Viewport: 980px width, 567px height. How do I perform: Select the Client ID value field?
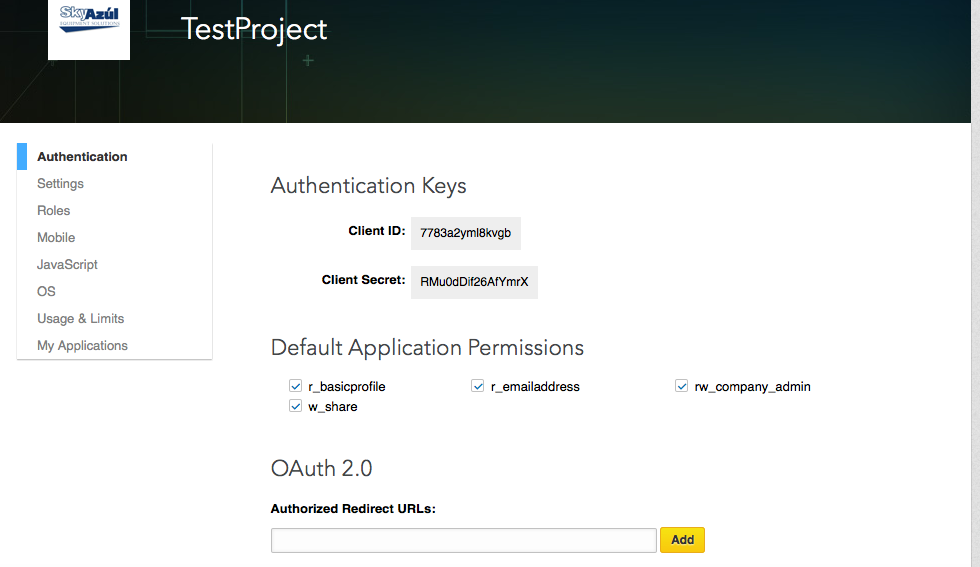tap(466, 232)
